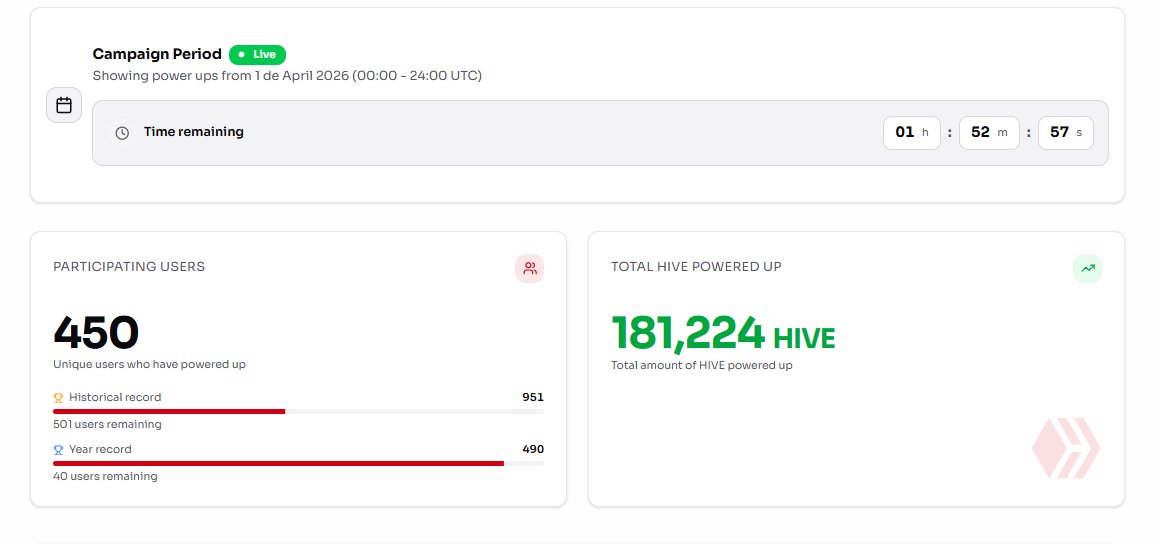This screenshot has height=544, width=1160.
Task: Click 'Total amount of HIVE powered up' text
Action: pyautogui.click(x=701, y=365)
